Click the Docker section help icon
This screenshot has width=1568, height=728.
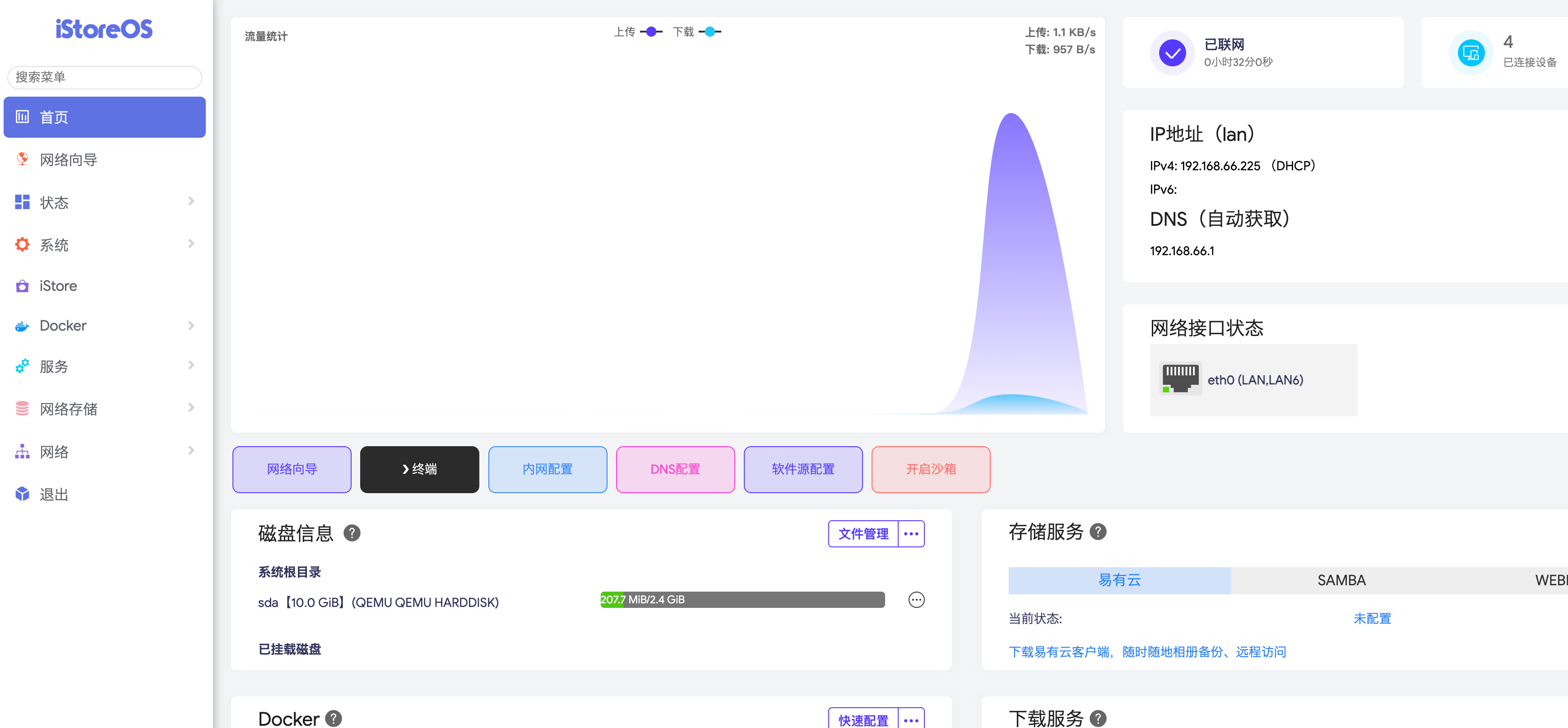tap(333, 718)
